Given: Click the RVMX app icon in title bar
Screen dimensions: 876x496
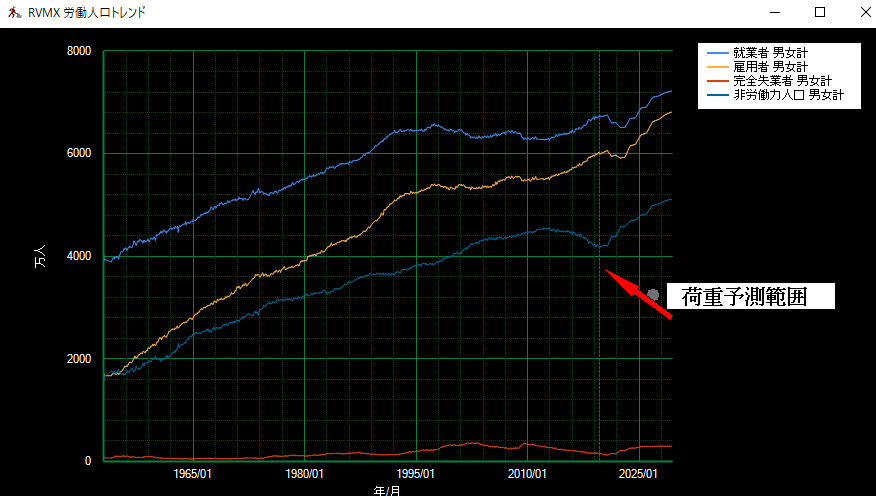Looking at the screenshot, I should (x=14, y=12).
